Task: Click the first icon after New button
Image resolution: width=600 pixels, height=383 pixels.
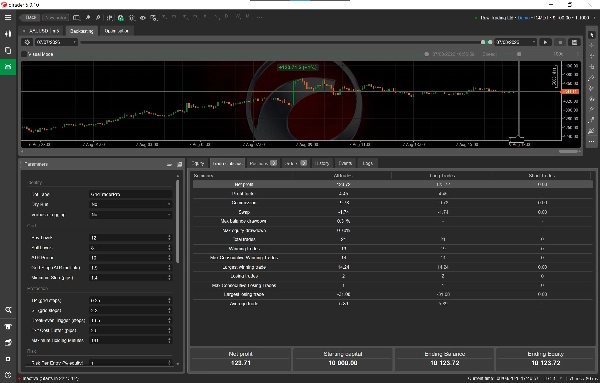Action: [77, 18]
